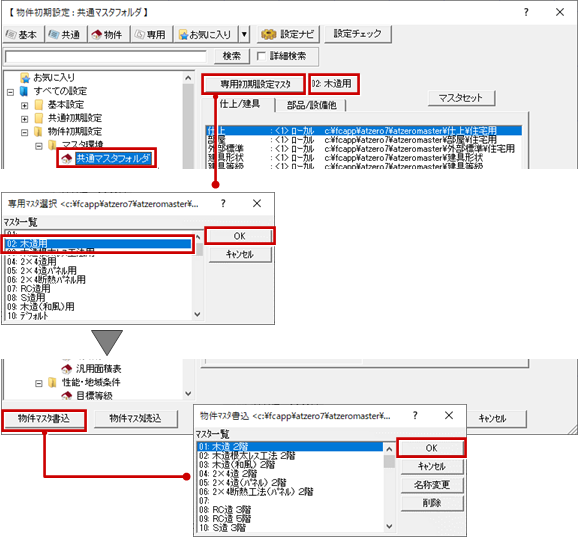The height and width of the screenshot is (537, 578).
Task: Select the 汎用面積表 tree item
Action: [x=98, y=369]
